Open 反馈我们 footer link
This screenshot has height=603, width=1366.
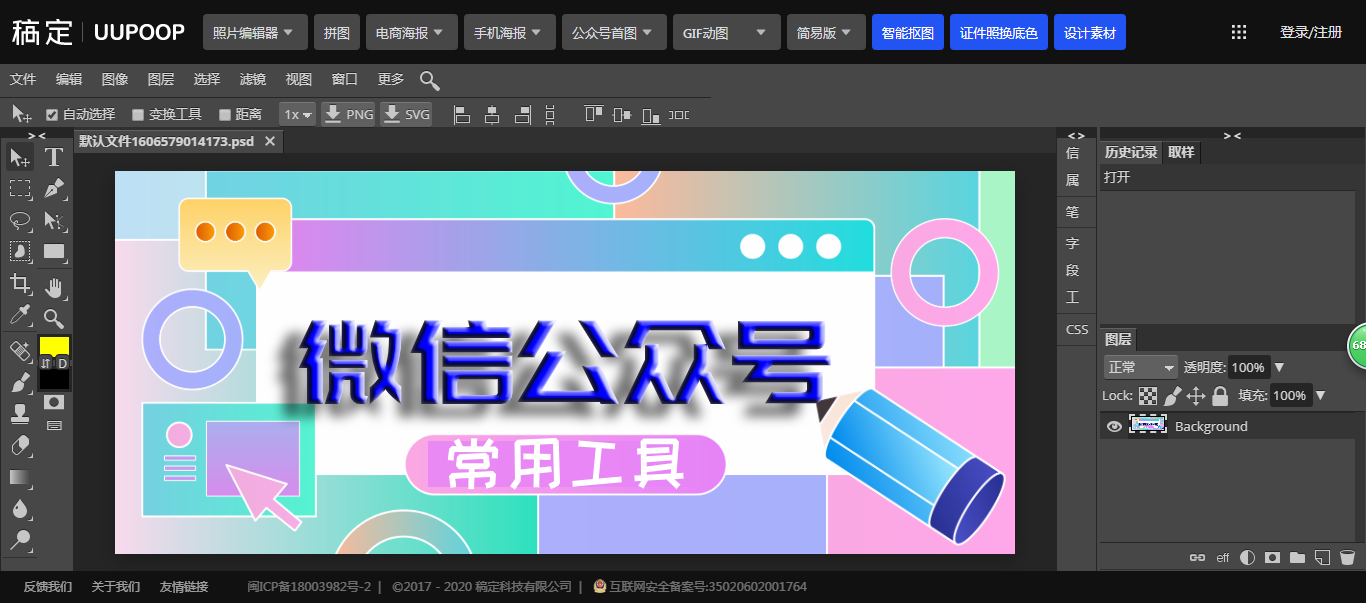pyautogui.click(x=48, y=586)
